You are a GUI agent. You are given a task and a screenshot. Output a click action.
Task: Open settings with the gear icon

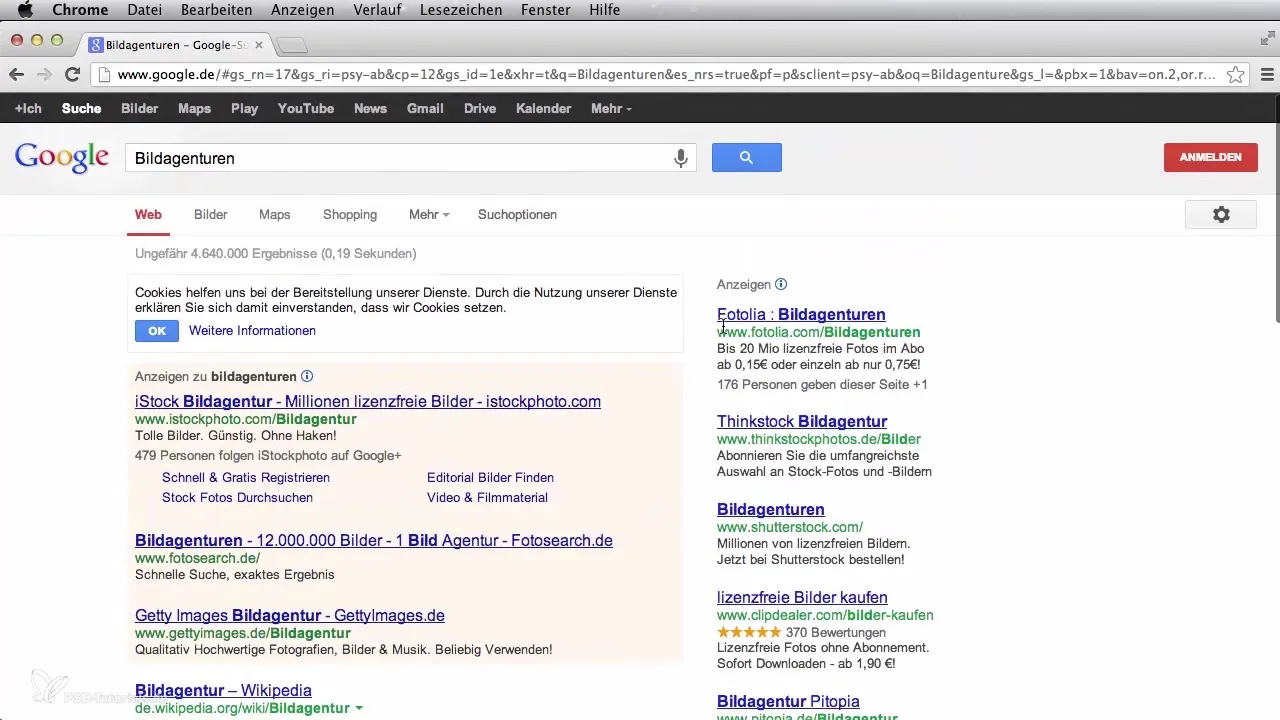click(x=1220, y=215)
